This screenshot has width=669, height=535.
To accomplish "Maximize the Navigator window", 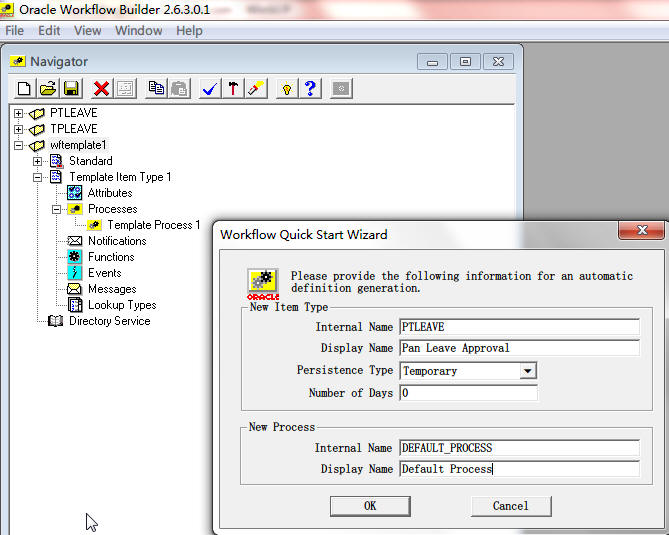I will (x=465, y=62).
